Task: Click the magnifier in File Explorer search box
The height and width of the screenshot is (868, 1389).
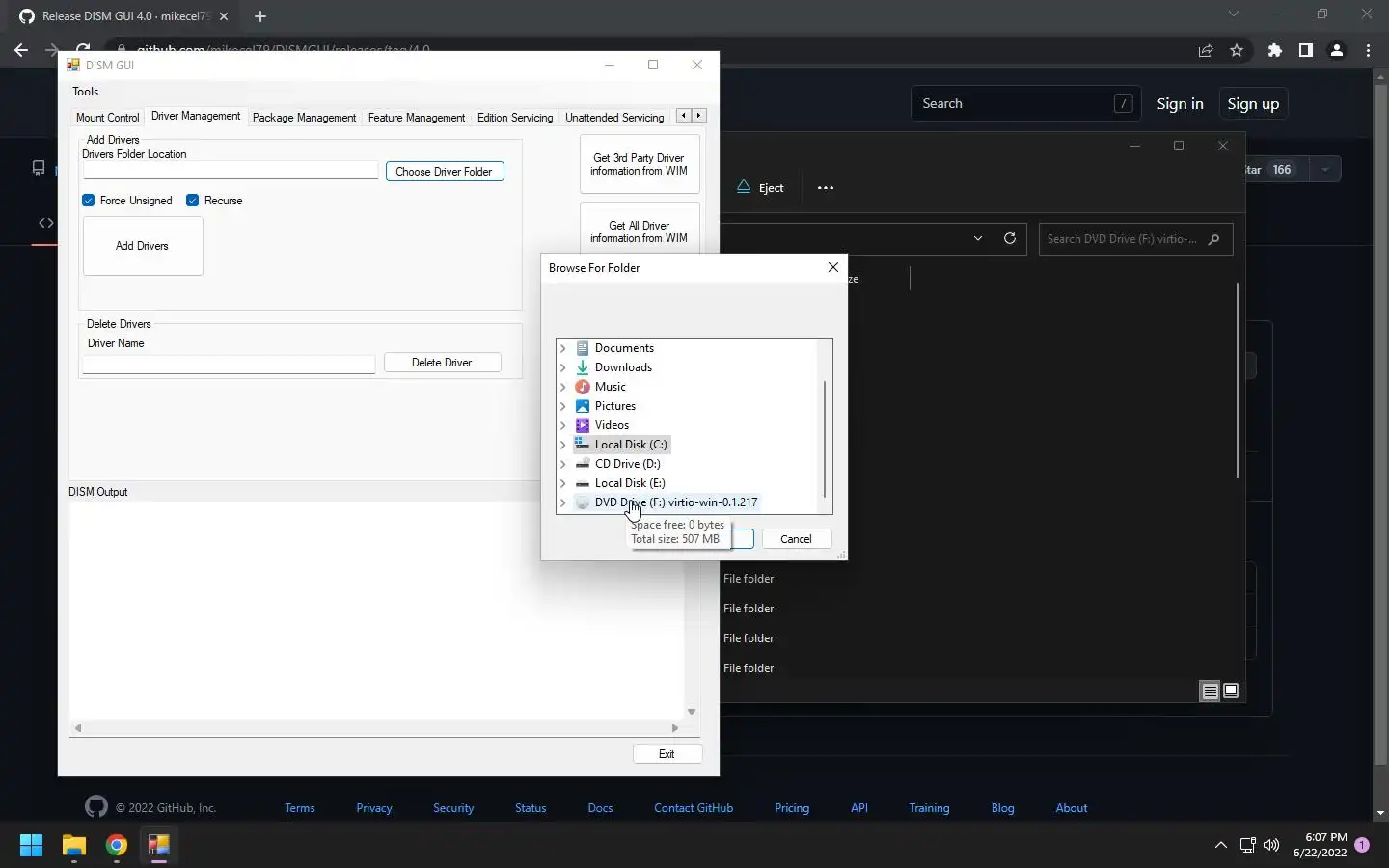Action: (x=1214, y=239)
